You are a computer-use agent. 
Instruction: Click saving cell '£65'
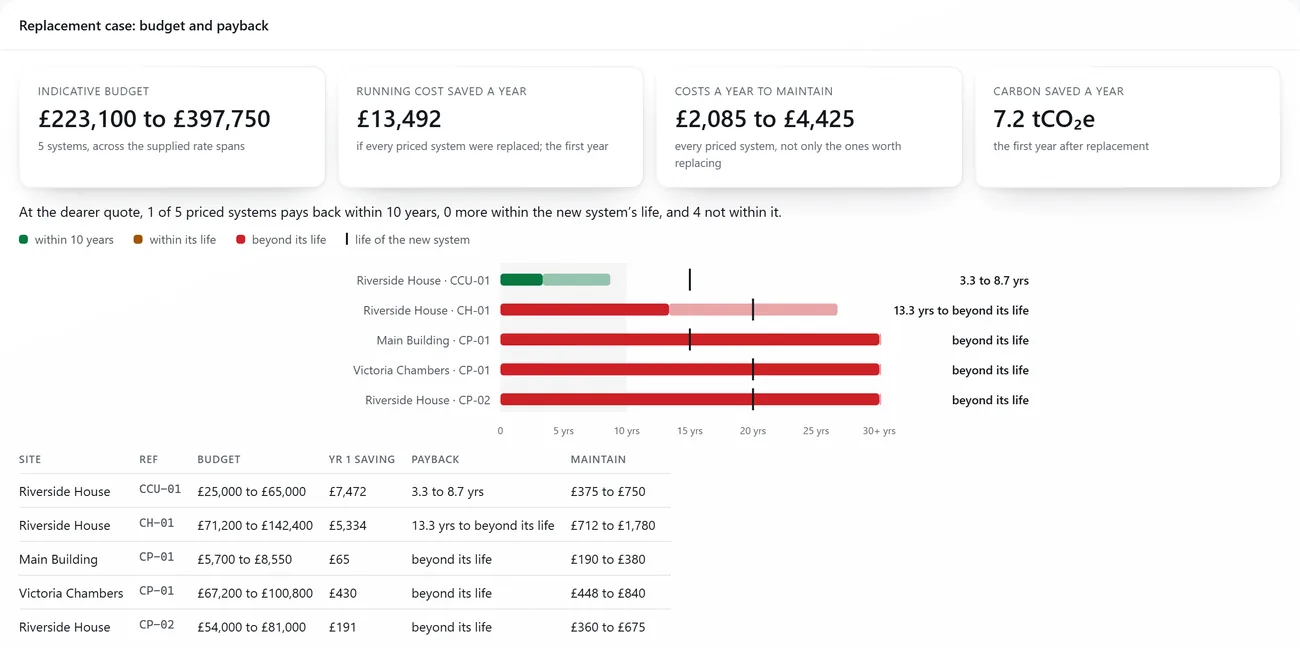point(340,560)
